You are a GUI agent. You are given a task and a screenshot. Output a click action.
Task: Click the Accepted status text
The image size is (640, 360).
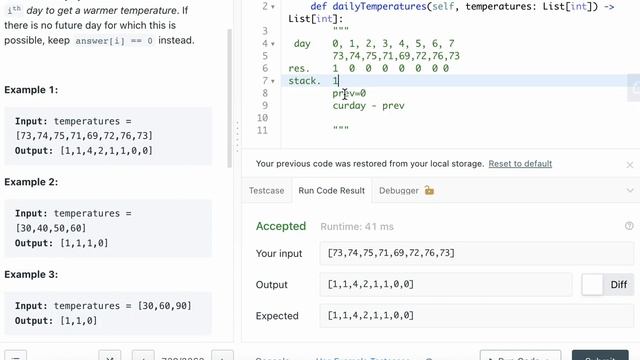tap(281, 226)
